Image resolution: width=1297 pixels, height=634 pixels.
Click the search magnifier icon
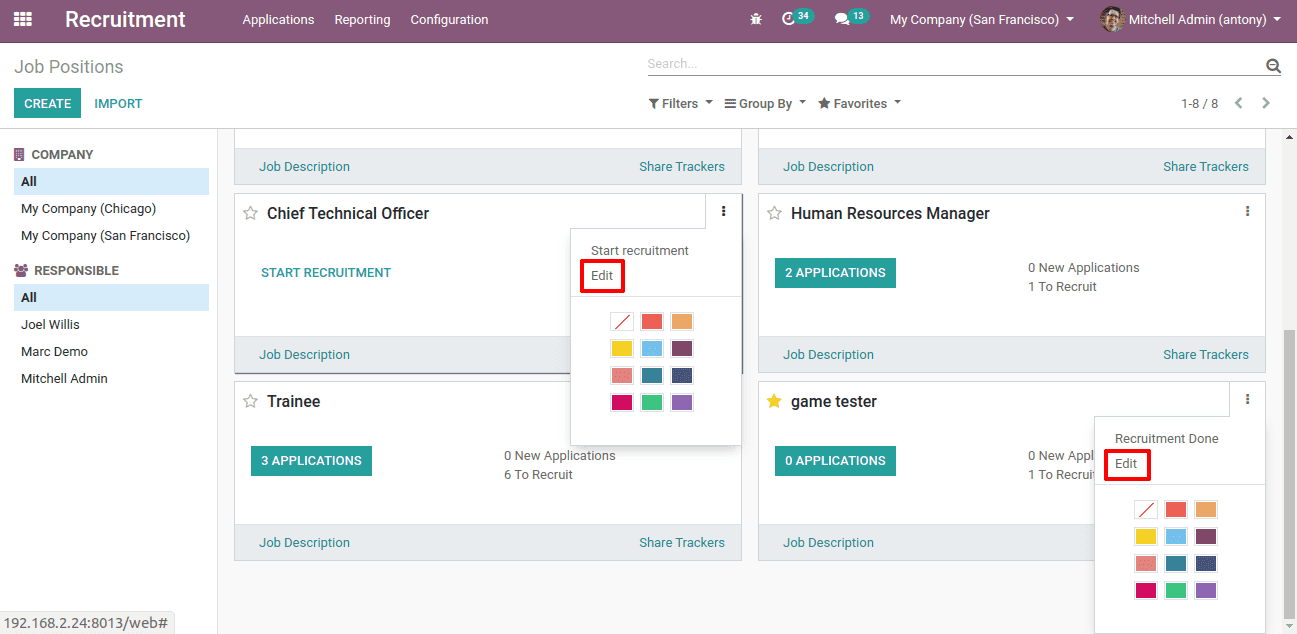pyautogui.click(x=1273, y=66)
